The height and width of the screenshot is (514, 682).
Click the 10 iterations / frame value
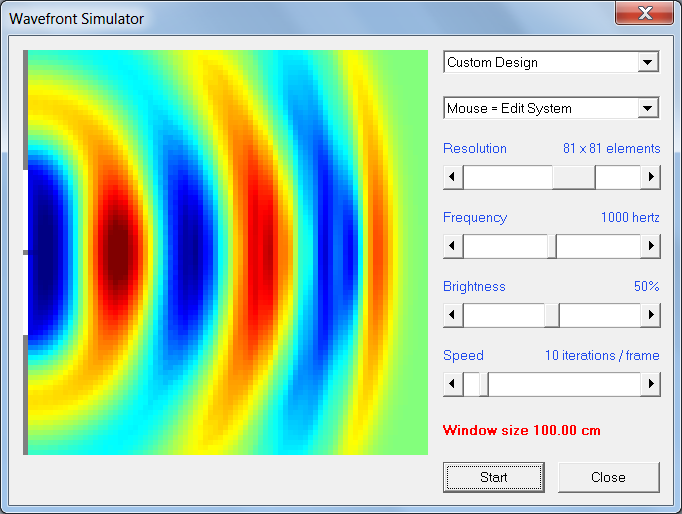[x=602, y=355]
